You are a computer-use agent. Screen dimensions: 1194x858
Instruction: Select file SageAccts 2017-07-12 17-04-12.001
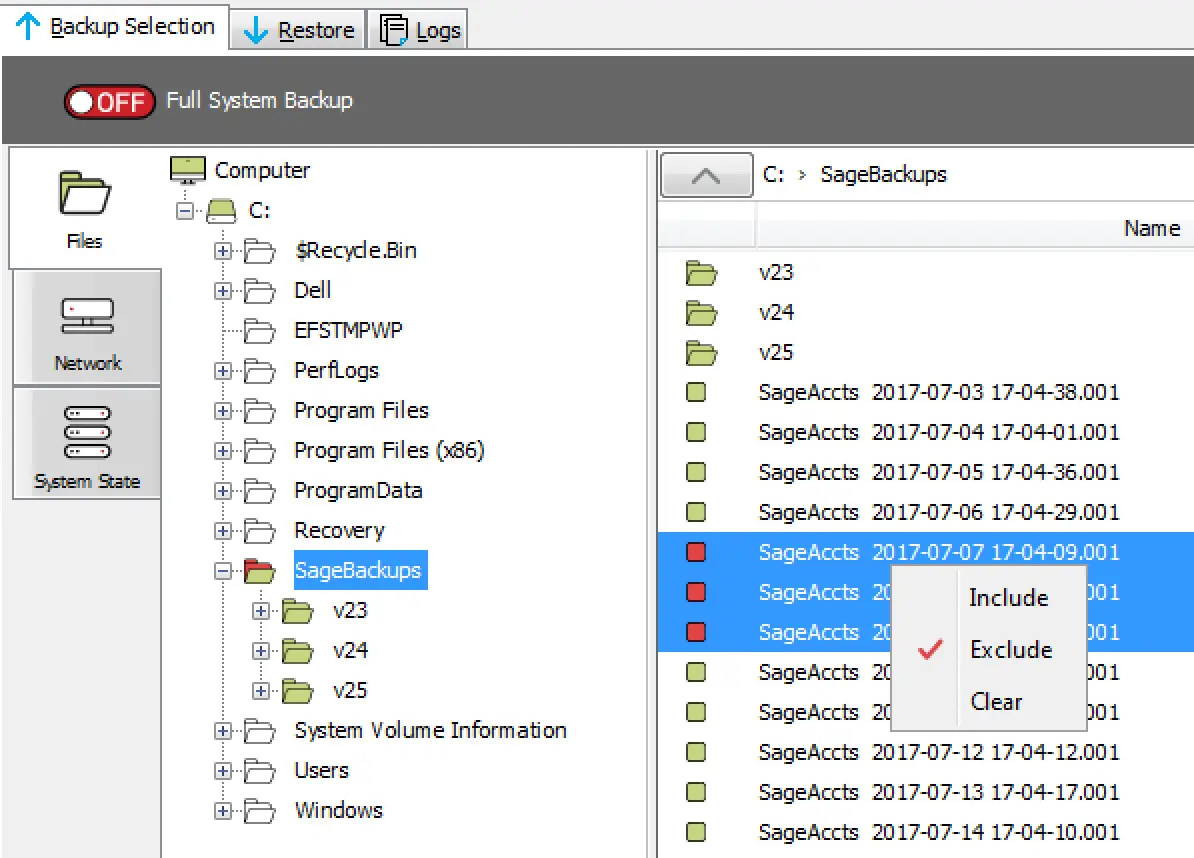pos(938,752)
